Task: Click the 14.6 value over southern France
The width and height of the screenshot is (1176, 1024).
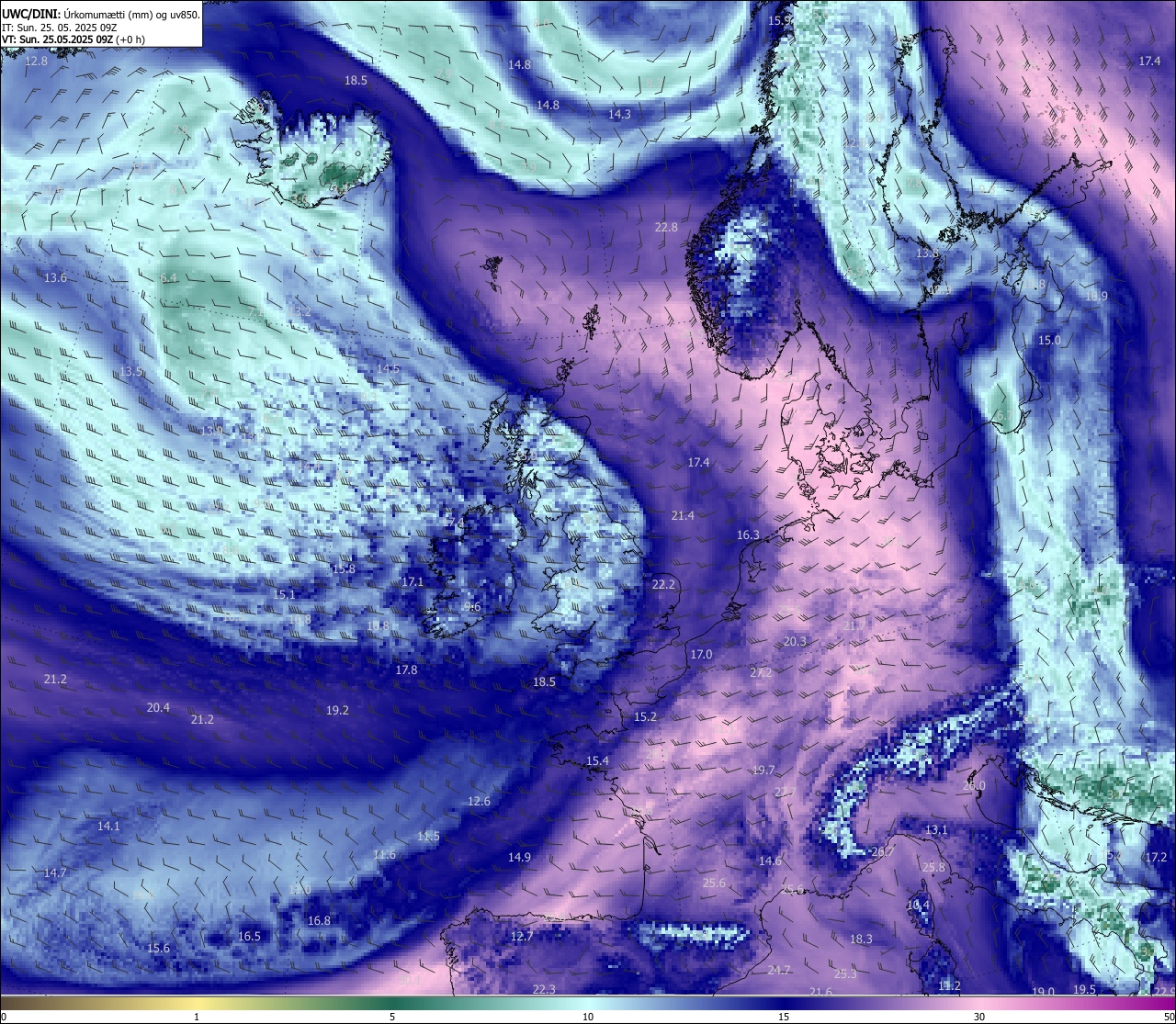Action: coord(770,861)
